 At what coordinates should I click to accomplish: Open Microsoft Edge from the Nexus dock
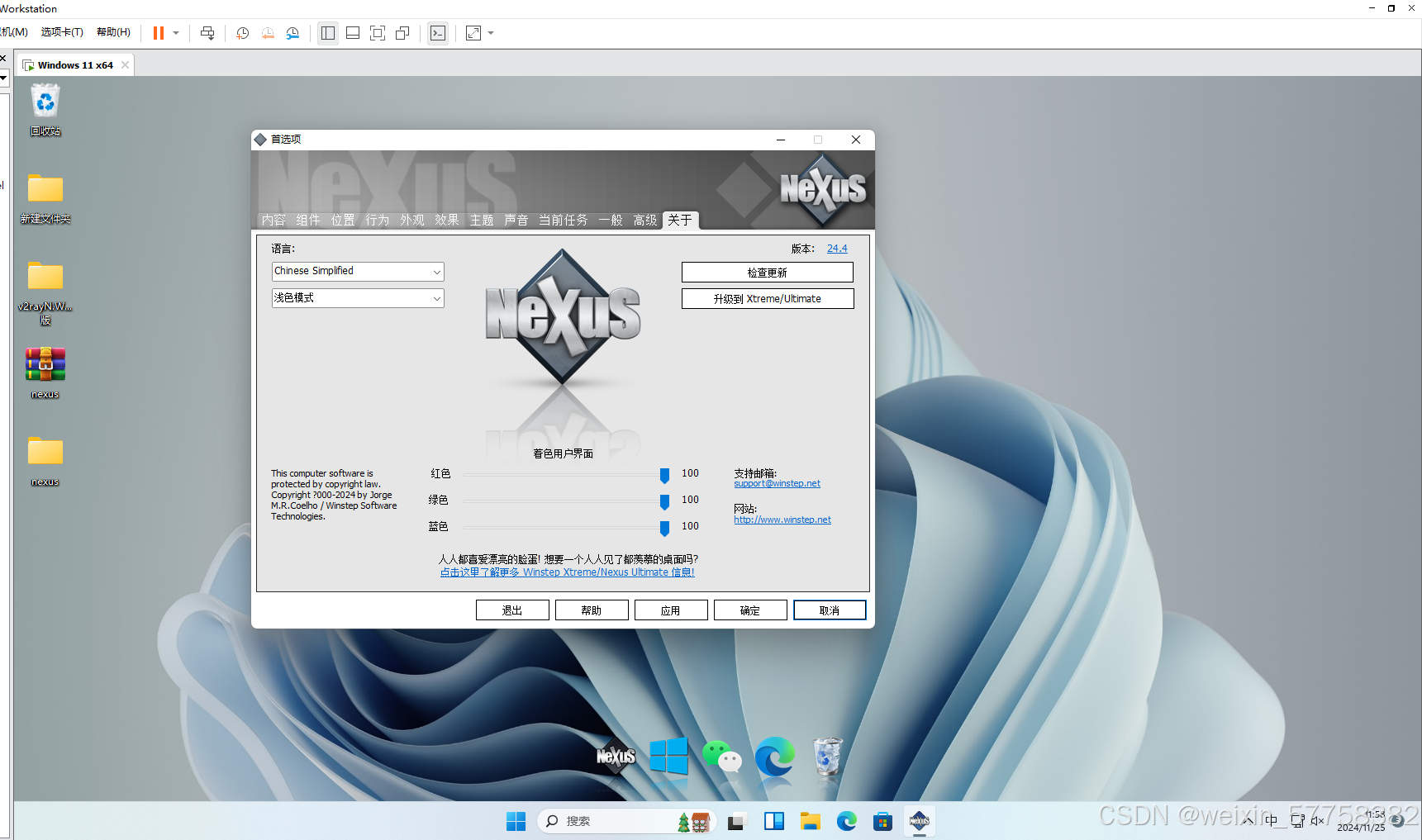coord(775,756)
